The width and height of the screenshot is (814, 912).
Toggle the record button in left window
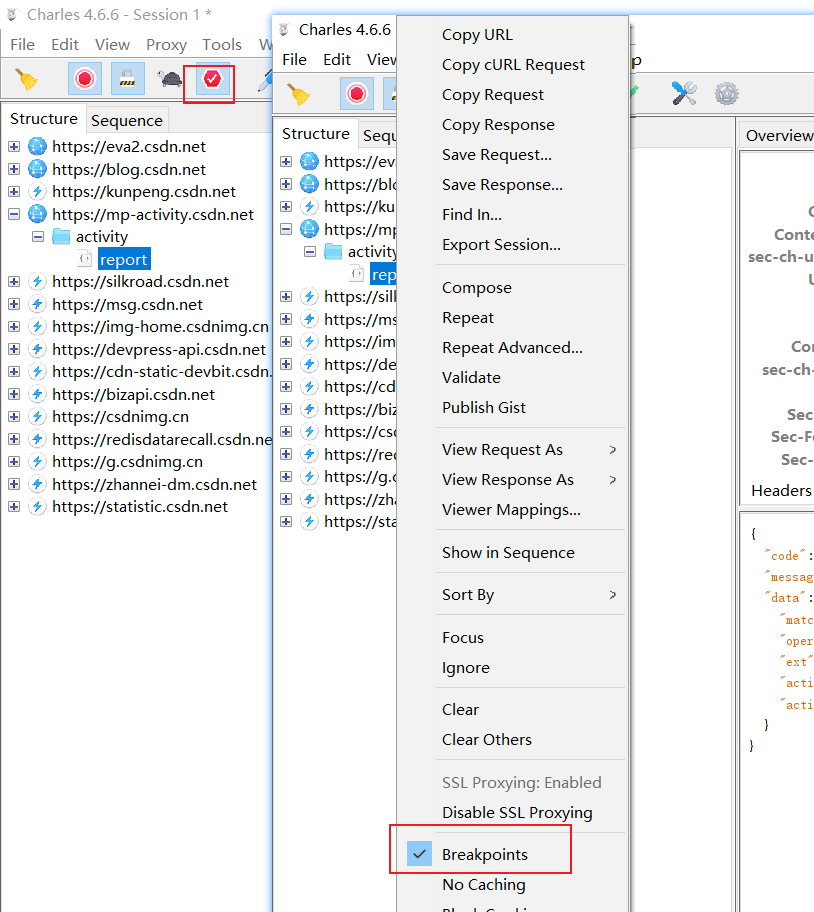(x=84, y=79)
